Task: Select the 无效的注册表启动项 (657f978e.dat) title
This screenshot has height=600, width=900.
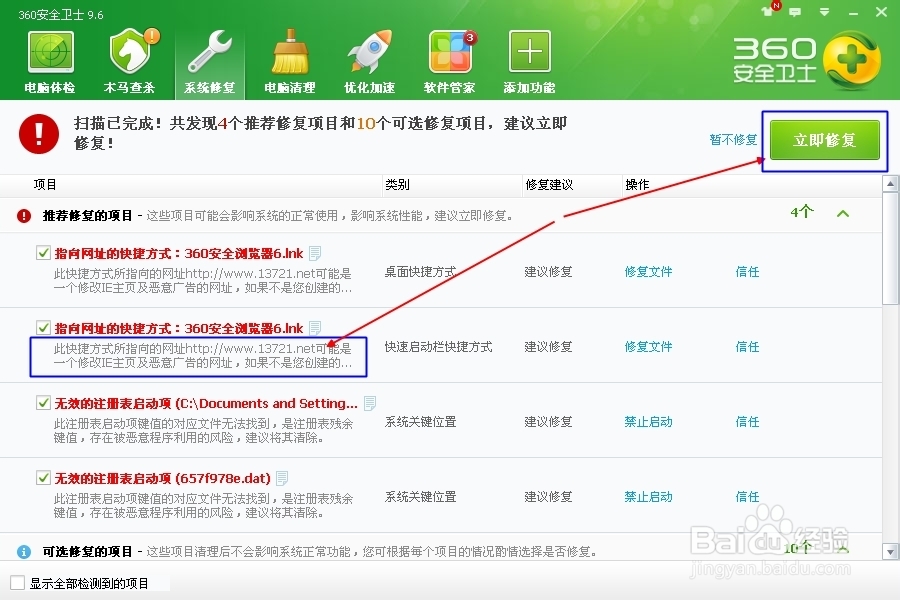Action: (162, 478)
